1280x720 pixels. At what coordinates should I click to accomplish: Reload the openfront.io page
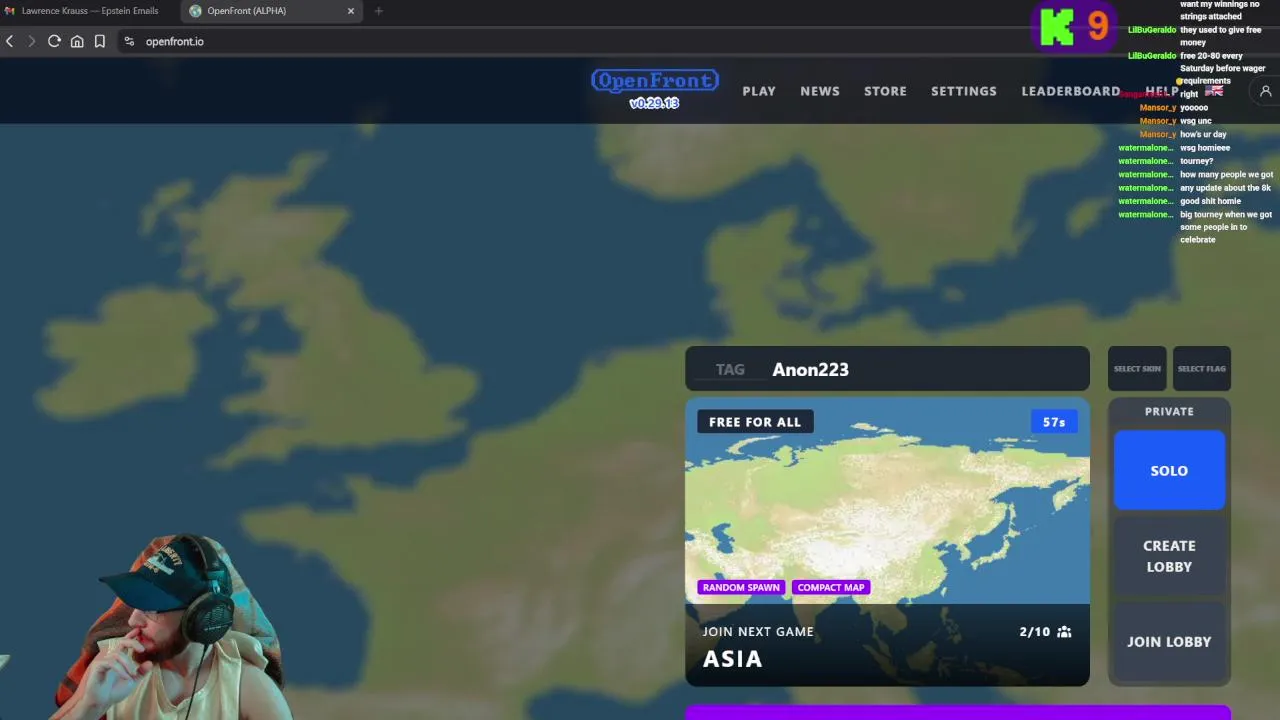(x=54, y=41)
